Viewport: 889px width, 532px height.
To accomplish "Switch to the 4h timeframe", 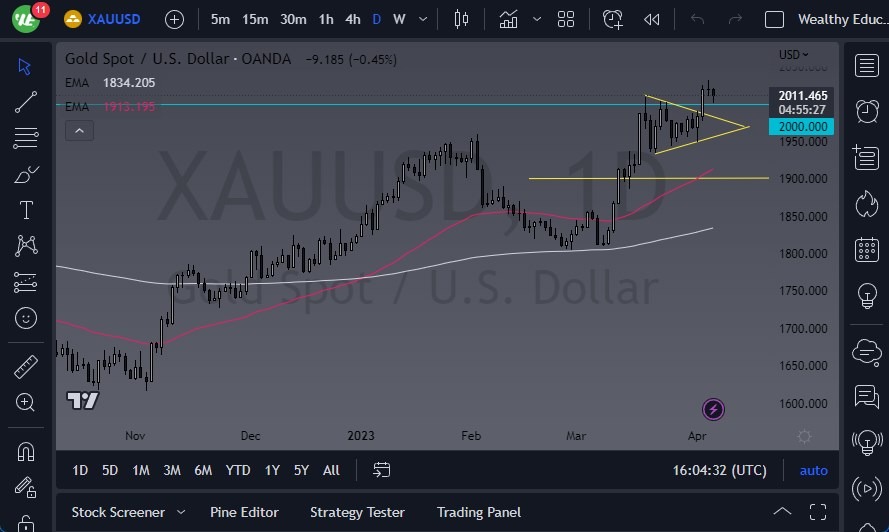I will [x=353, y=19].
